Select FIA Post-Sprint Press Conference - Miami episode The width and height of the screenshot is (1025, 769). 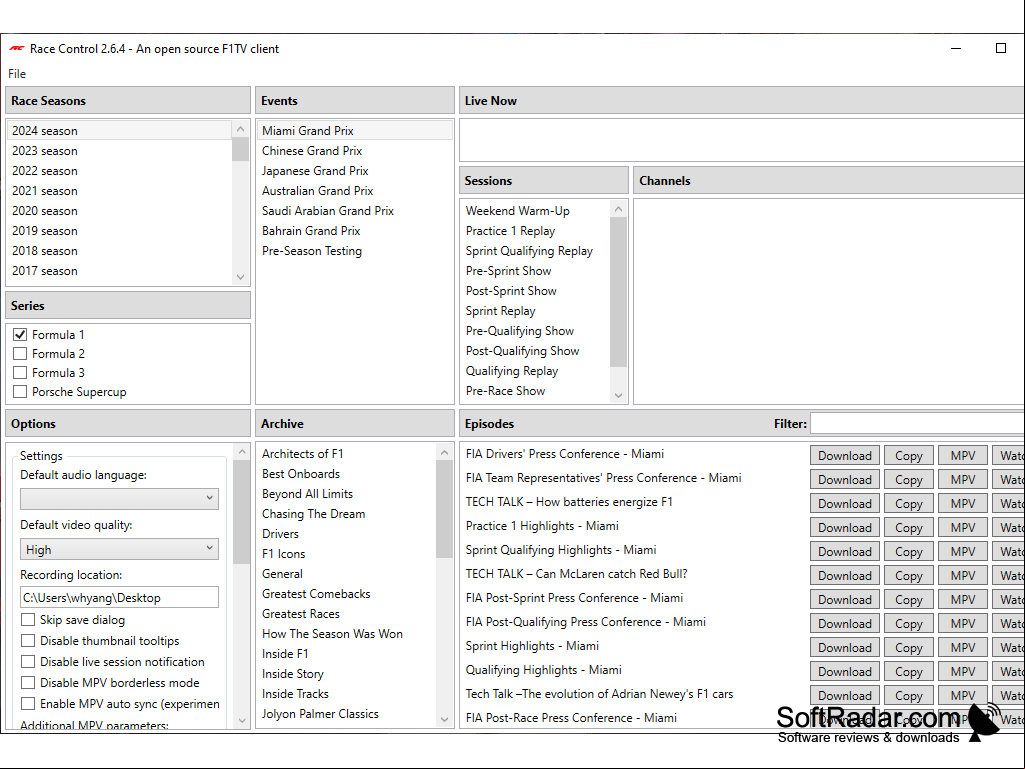pos(574,598)
